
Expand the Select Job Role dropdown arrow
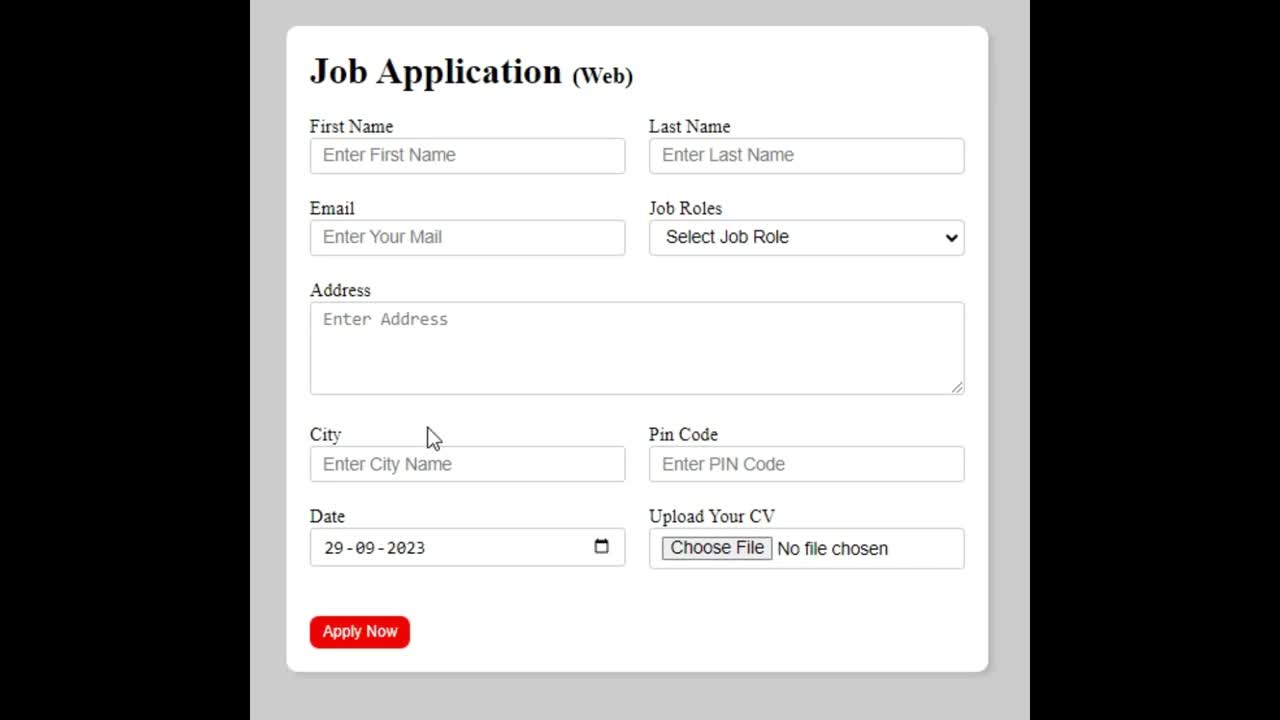(x=951, y=238)
